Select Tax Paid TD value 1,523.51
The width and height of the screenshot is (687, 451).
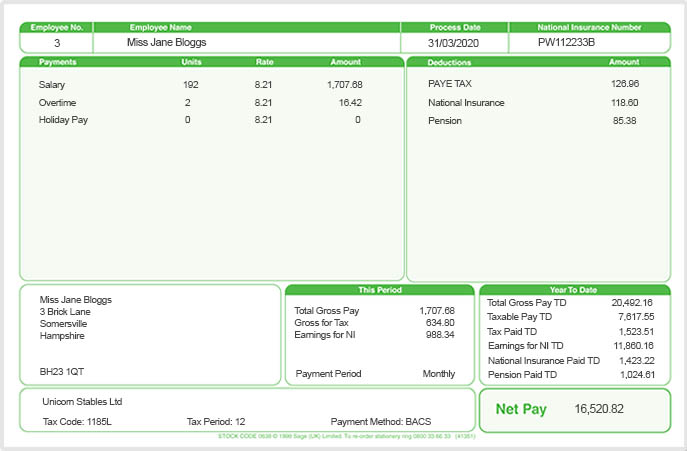[636, 331]
